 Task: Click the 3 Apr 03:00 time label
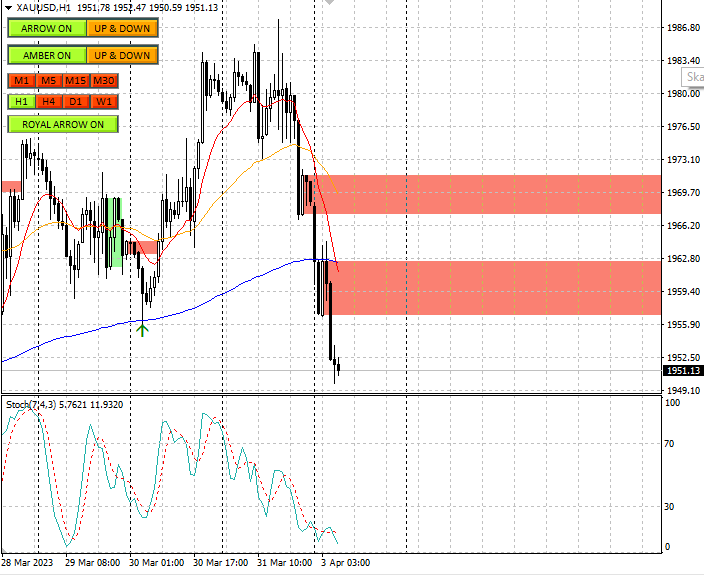(345, 563)
